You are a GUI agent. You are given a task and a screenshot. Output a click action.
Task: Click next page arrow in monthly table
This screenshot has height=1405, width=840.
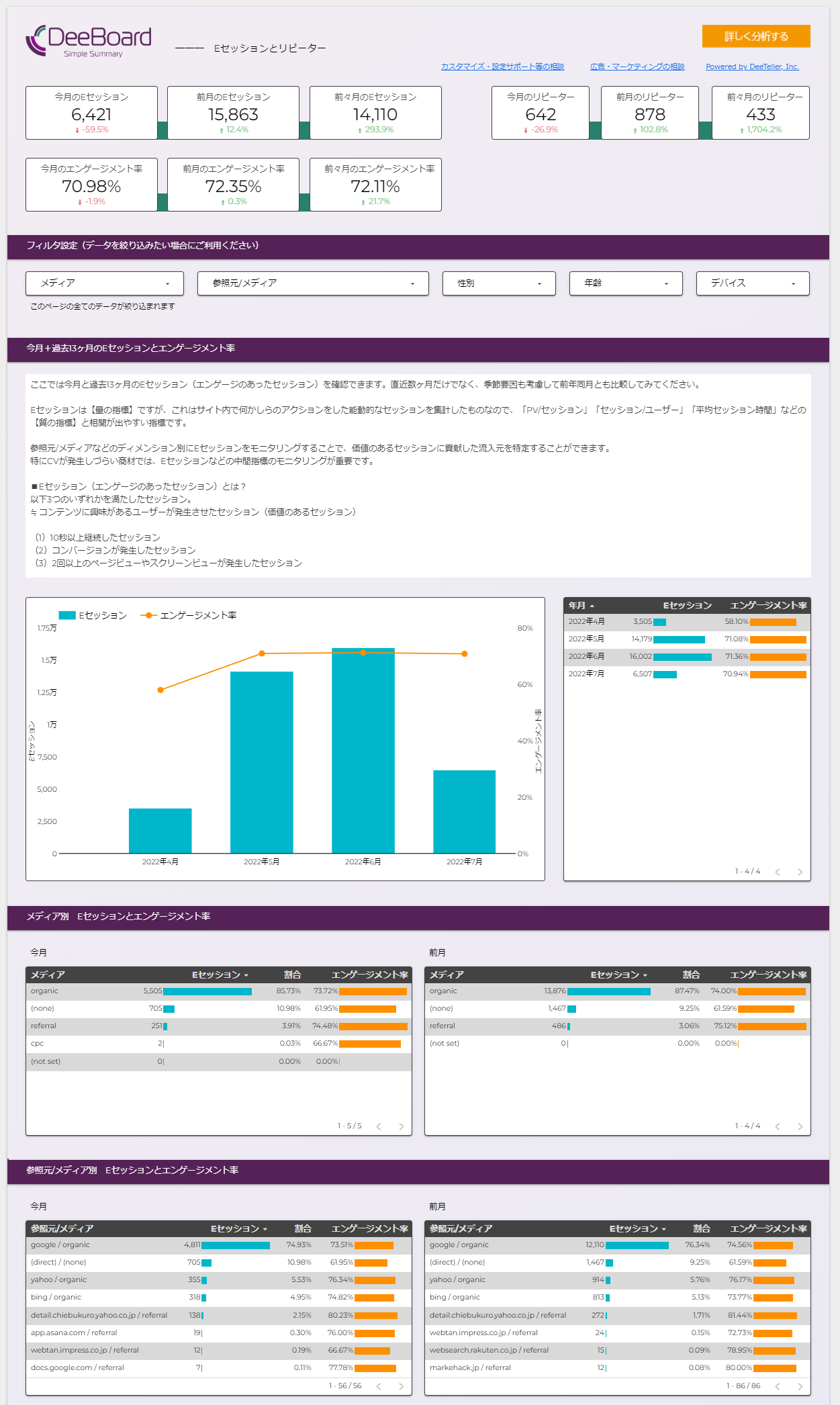[800, 872]
